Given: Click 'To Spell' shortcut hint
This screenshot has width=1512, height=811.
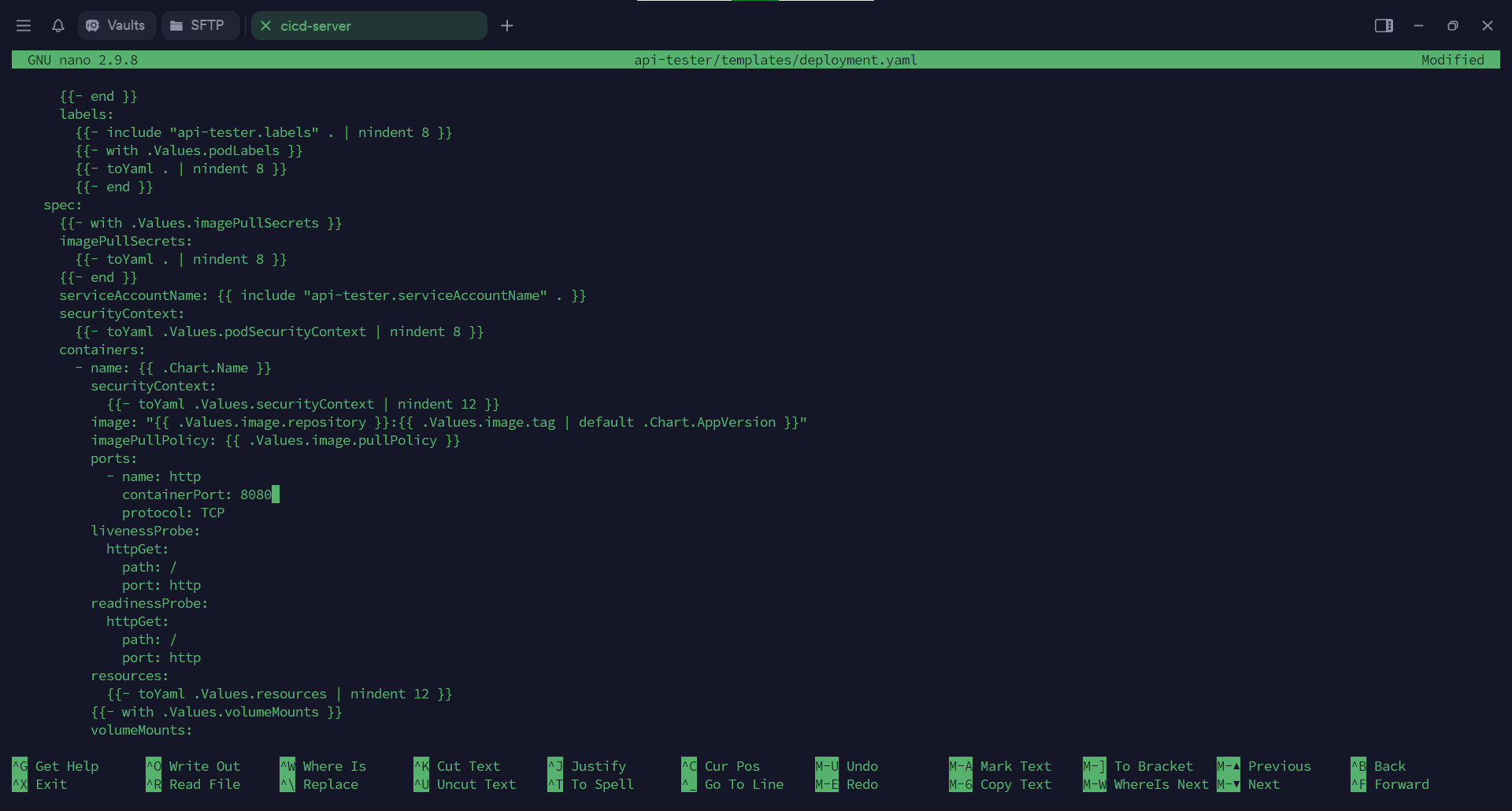Looking at the screenshot, I should coord(591,784).
